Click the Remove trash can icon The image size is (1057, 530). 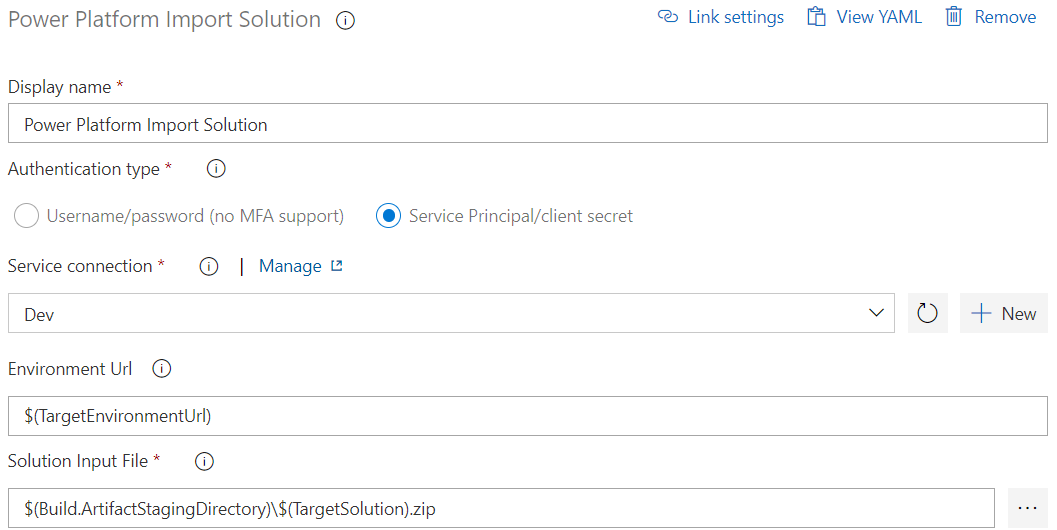point(953,17)
